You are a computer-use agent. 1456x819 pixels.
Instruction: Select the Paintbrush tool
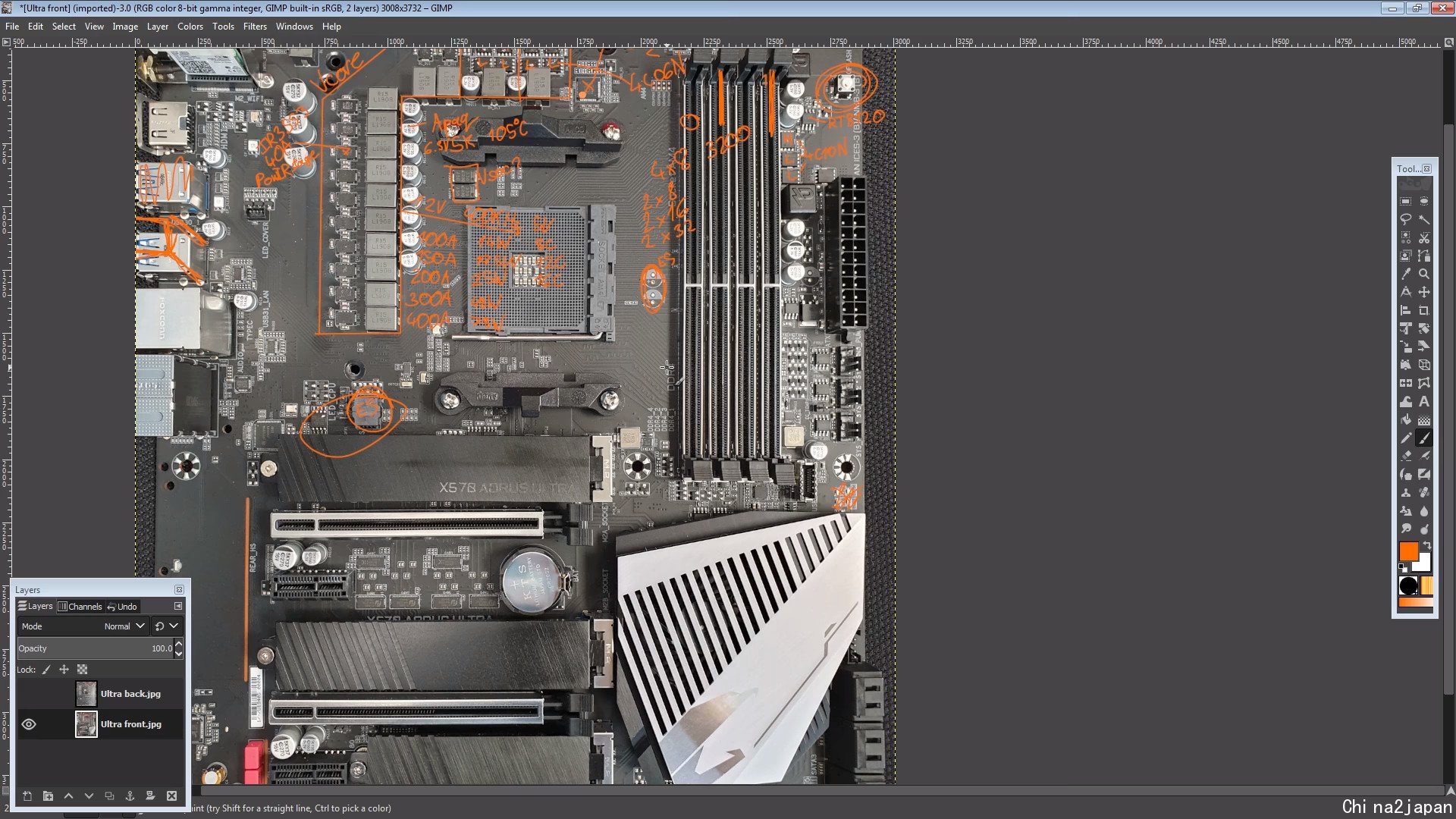1423,438
